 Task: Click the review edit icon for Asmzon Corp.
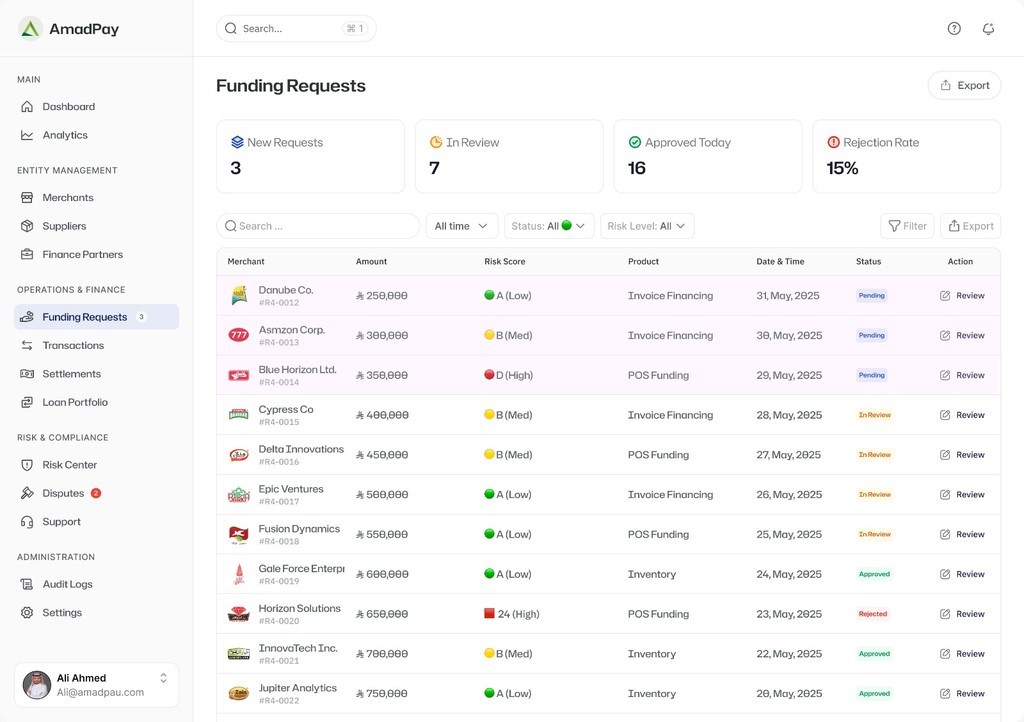[x=945, y=336]
